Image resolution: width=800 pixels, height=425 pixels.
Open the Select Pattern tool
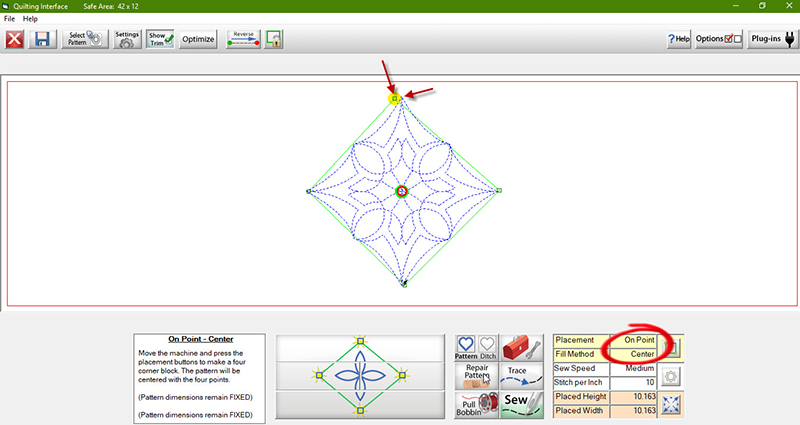(82, 39)
